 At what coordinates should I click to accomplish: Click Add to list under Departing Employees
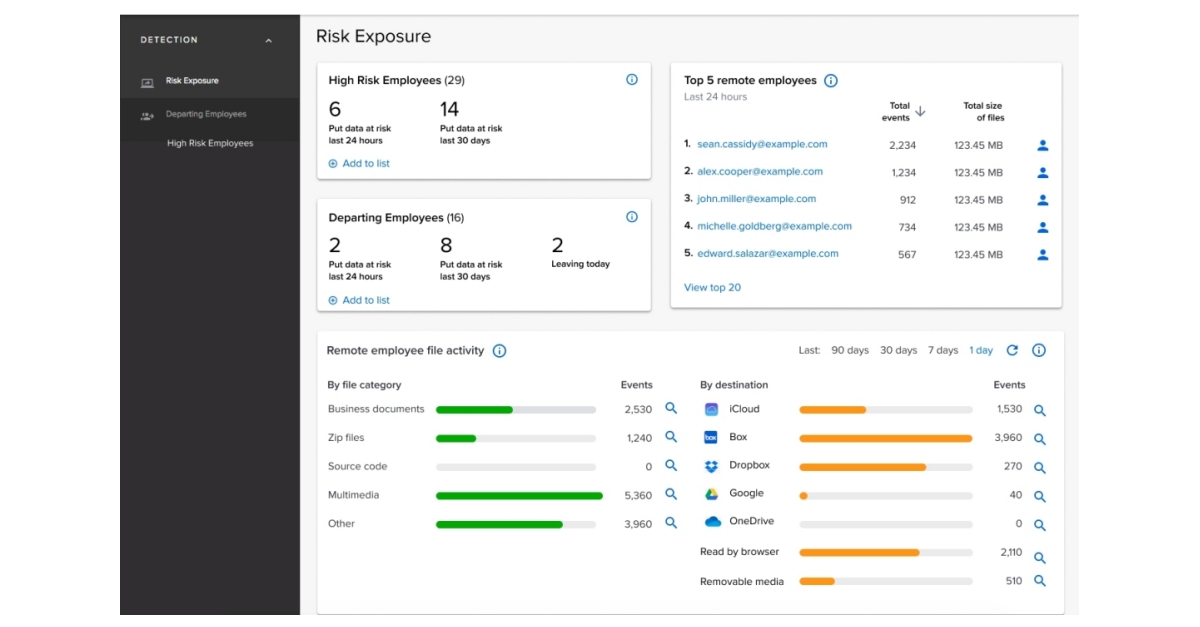tap(359, 300)
